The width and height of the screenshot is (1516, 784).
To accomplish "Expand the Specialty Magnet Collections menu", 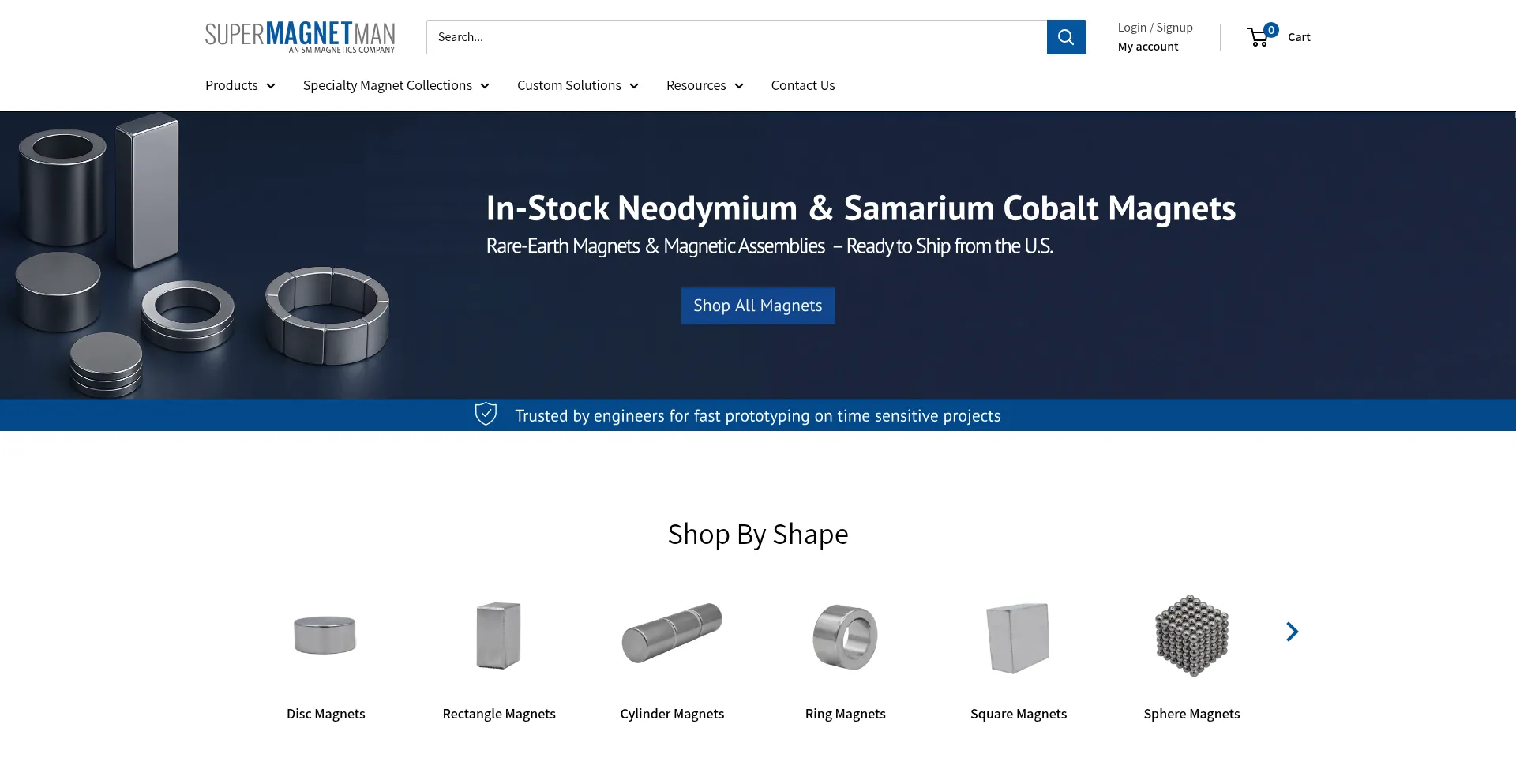I will [396, 85].
